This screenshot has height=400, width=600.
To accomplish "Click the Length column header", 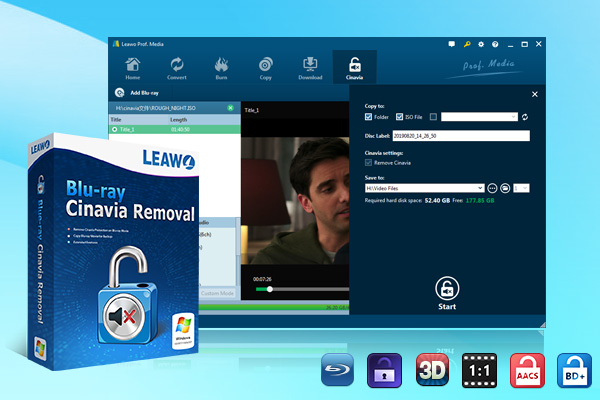I will [178, 120].
